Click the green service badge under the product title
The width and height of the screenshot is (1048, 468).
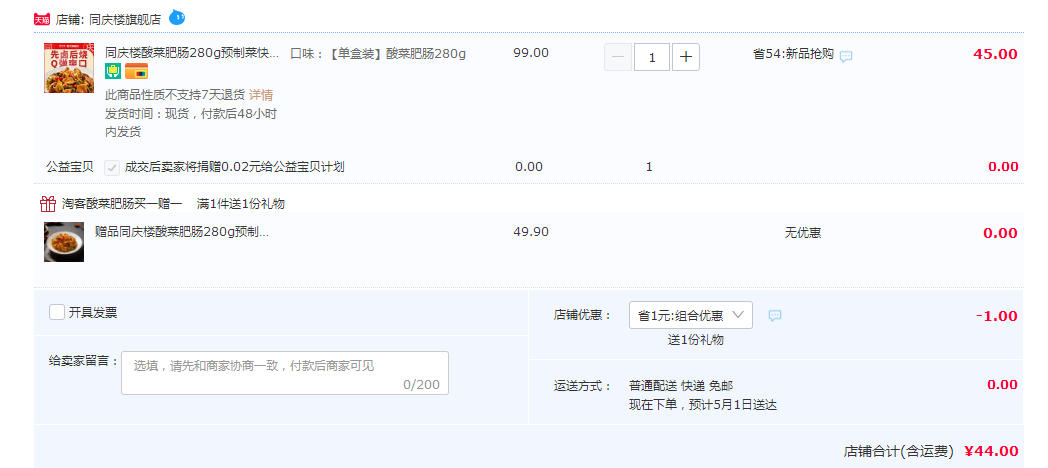[x=113, y=71]
